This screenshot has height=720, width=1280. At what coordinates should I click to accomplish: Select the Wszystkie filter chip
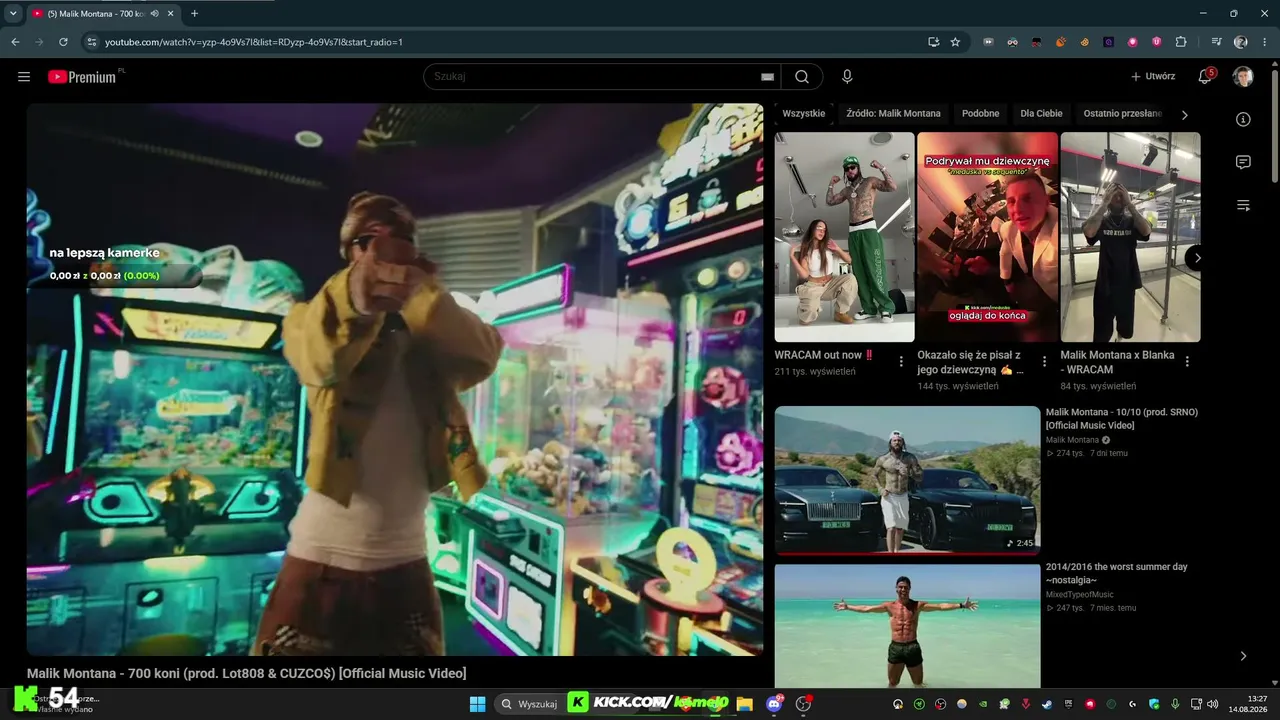click(x=804, y=114)
